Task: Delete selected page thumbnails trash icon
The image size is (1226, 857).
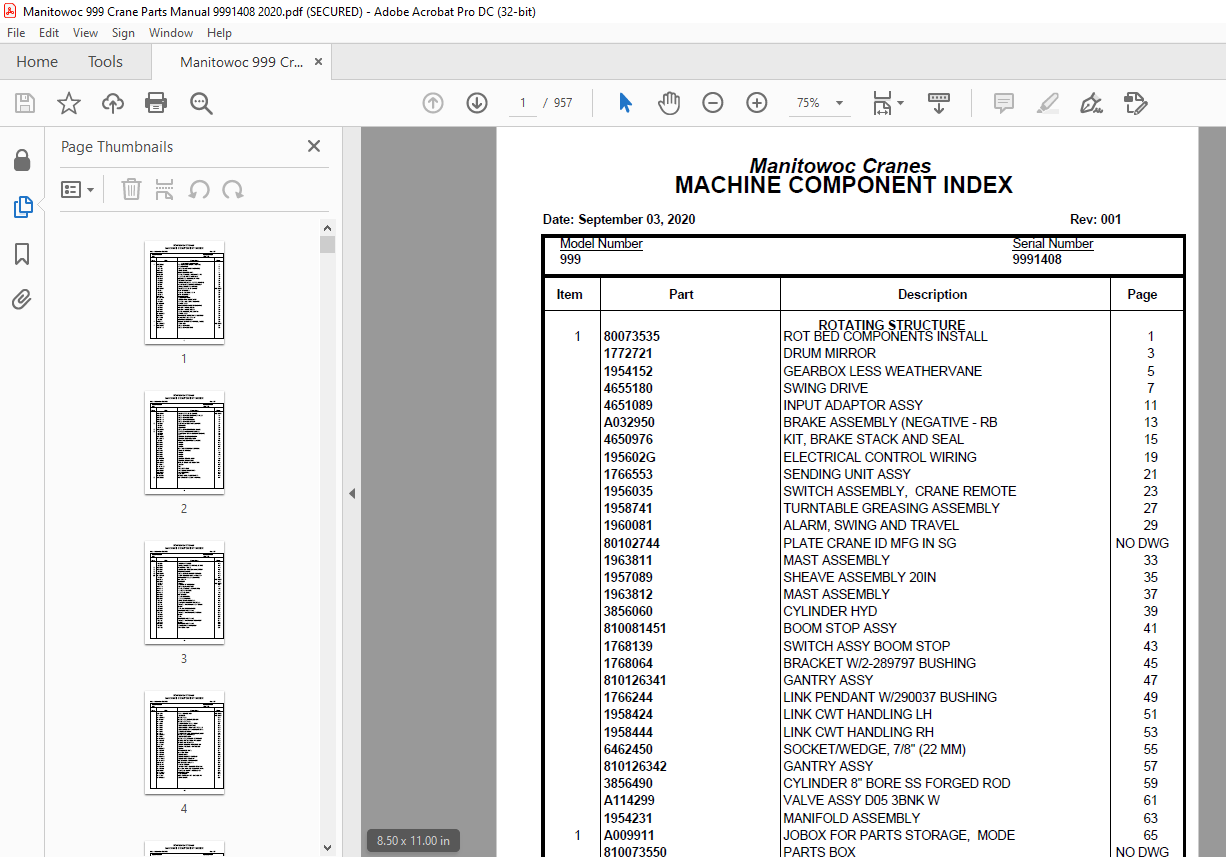Action: (x=131, y=189)
